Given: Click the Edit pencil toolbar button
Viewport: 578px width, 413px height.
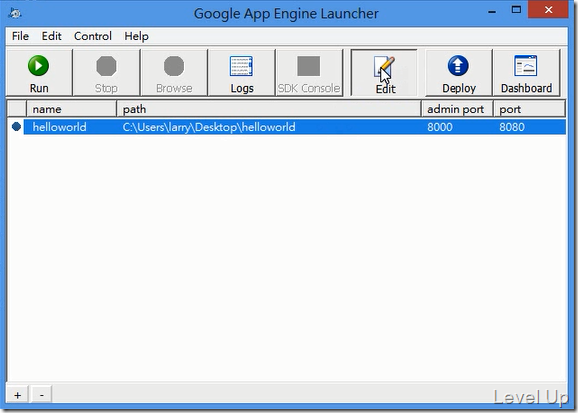Looking at the screenshot, I should 384,73.
